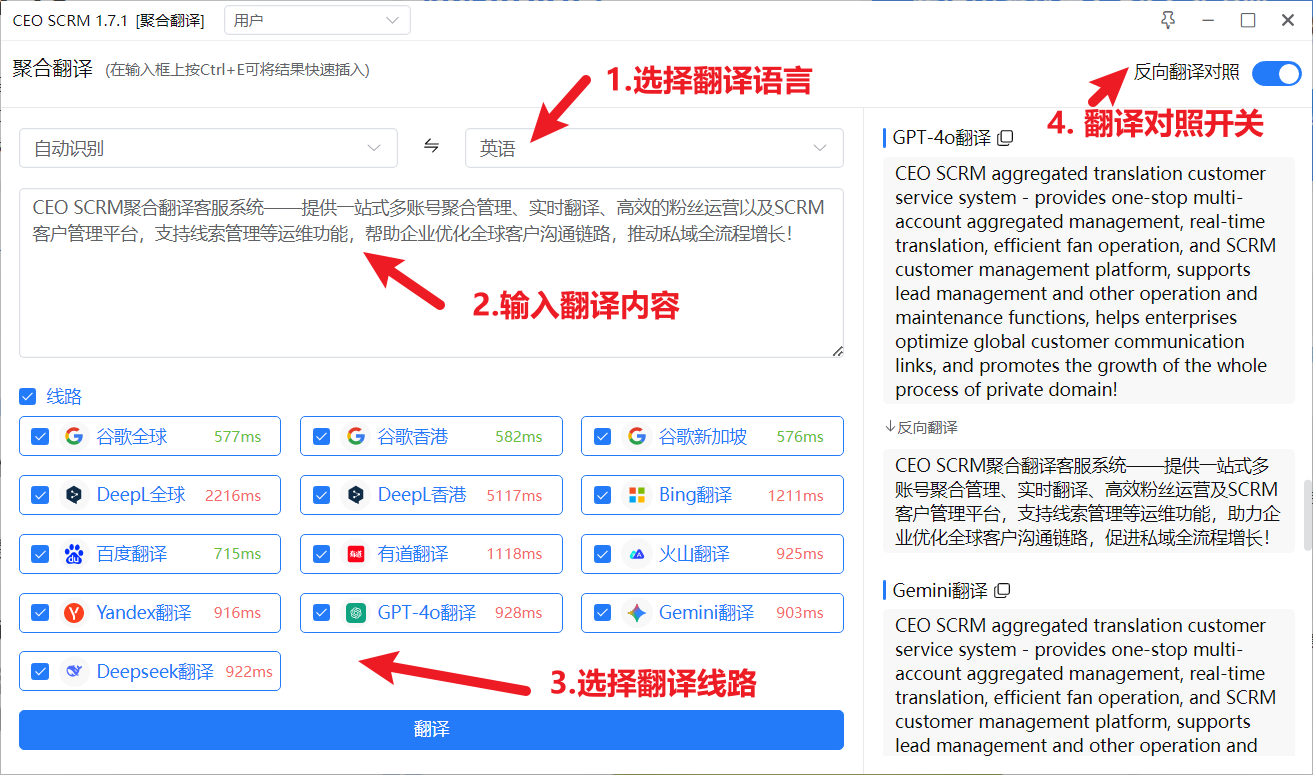Uncheck the 谷歌全球 route checkbox

pyautogui.click(x=40, y=436)
